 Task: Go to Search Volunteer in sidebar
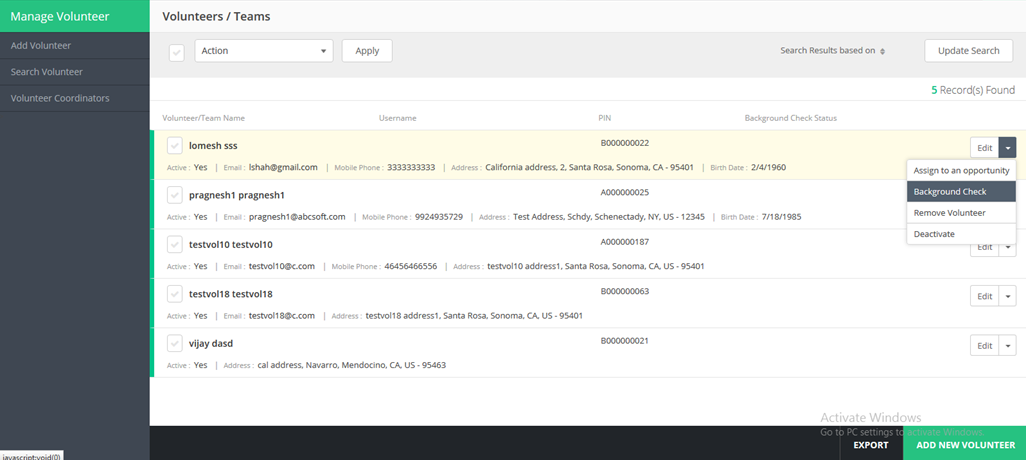pos(75,72)
